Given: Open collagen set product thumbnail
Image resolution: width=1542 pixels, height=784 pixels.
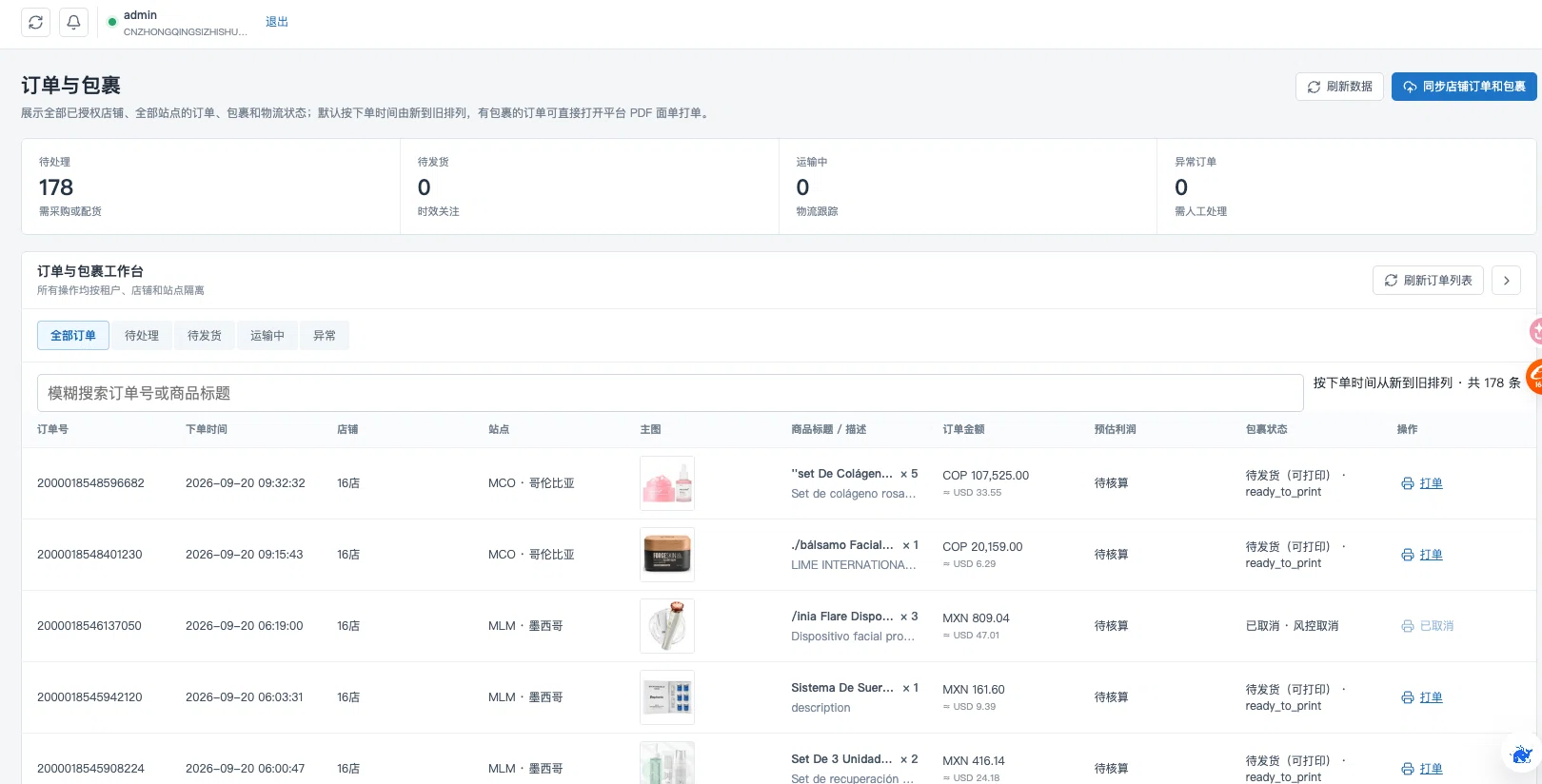Looking at the screenshot, I should (667, 483).
